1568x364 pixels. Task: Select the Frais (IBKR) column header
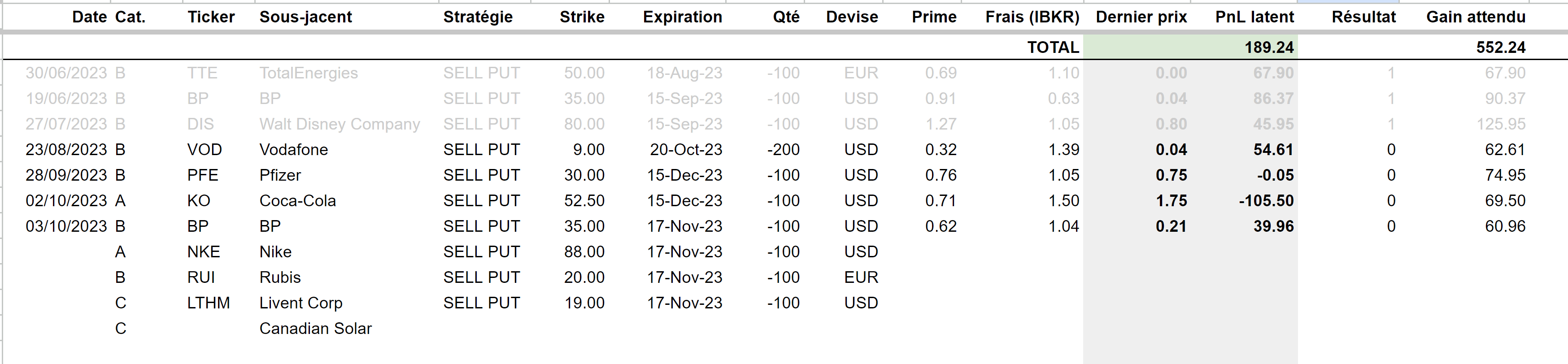[x=1032, y=17]
